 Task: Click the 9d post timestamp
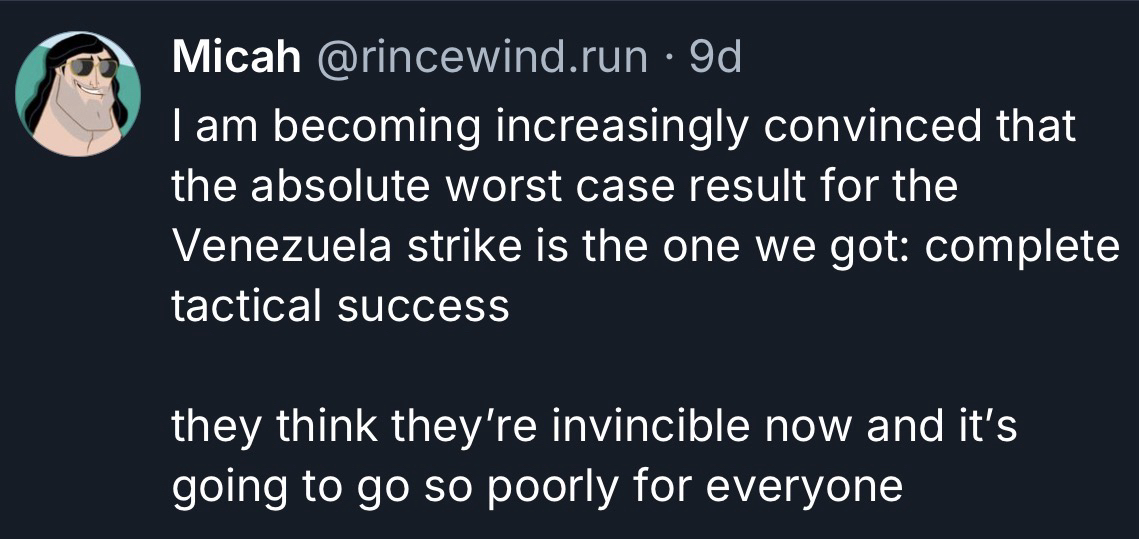pyautogui.click(x=715, y=59)
